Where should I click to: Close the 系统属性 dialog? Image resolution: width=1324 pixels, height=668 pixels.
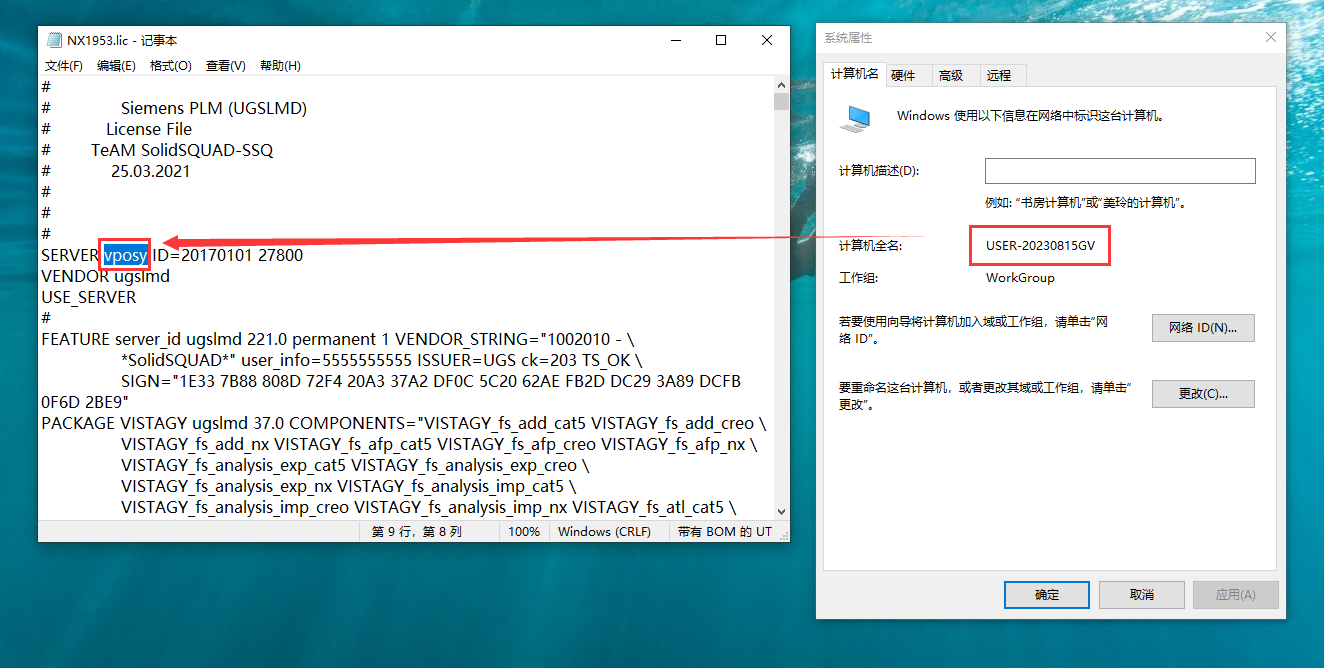[1271, 37]
